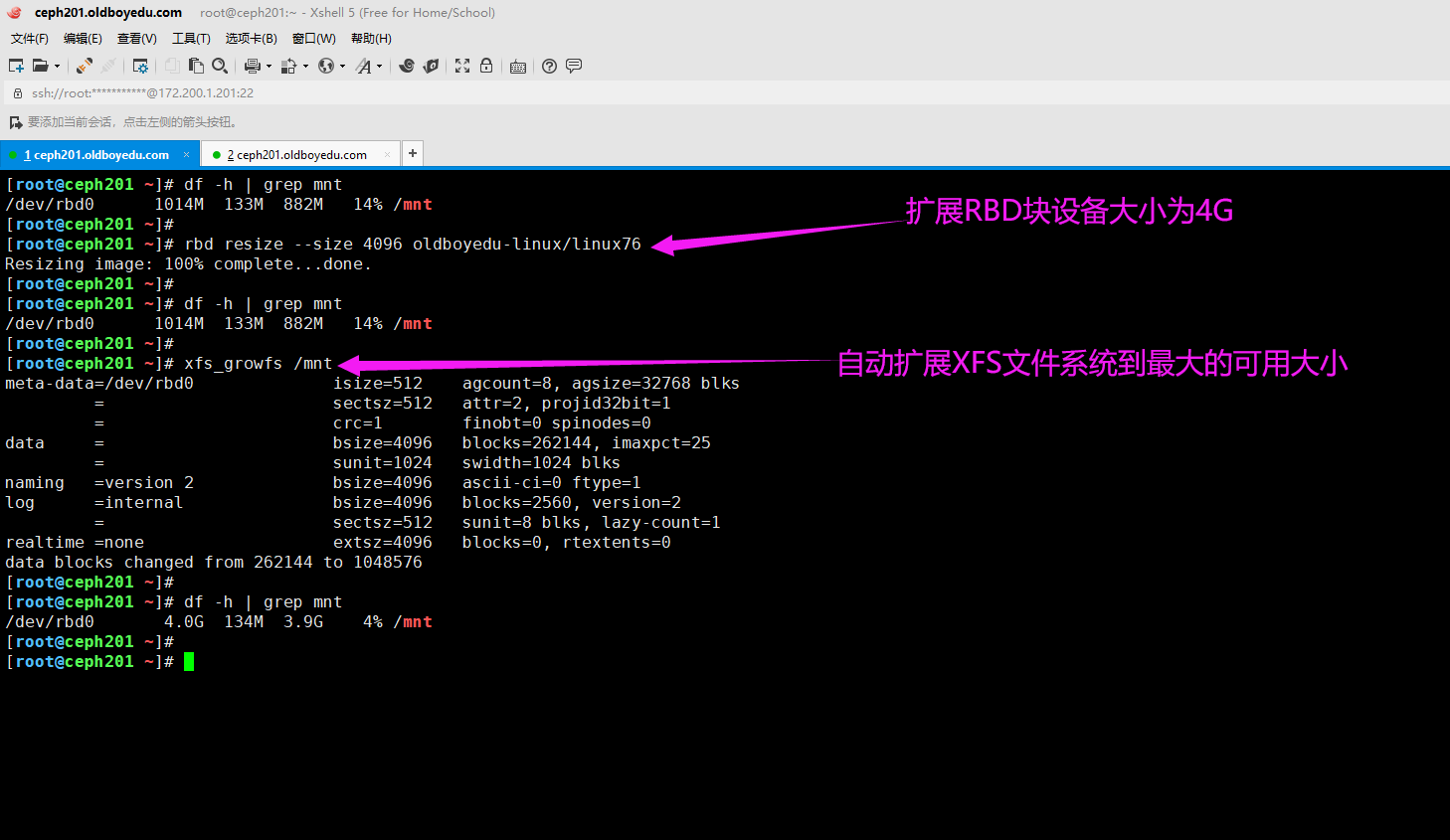Image resolution: width=1450 pixels, height=840 pixels.
Task: Click the Paste clipboard icon
Action: tap(196, 66)
